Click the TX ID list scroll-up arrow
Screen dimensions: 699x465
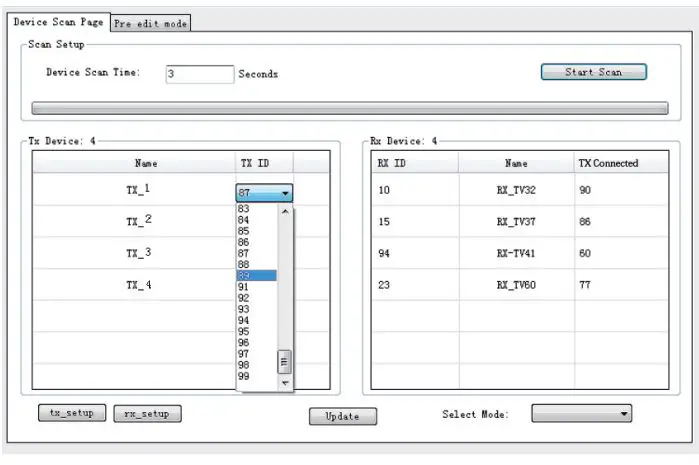pos(285,211)
